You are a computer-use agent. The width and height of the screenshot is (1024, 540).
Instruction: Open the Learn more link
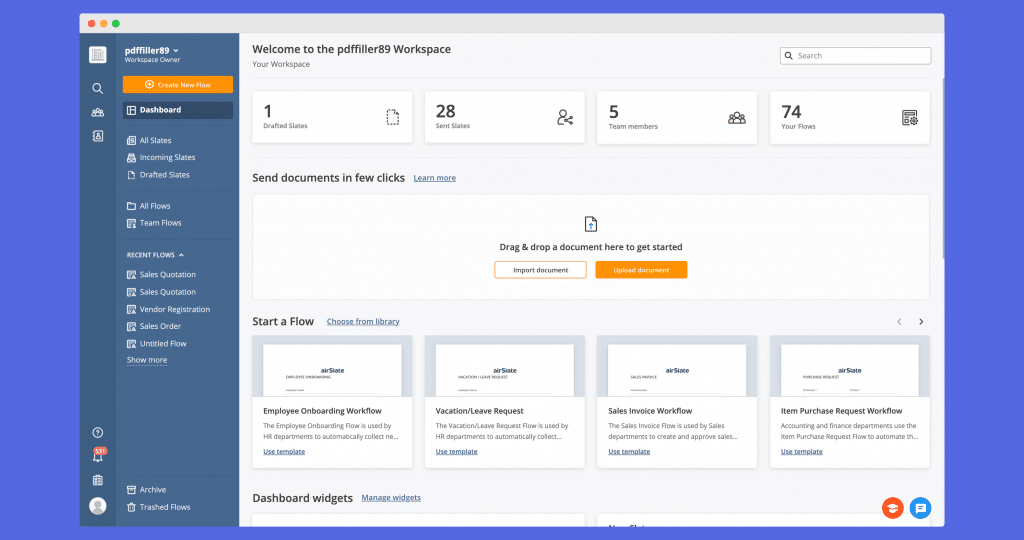(434, 178)
